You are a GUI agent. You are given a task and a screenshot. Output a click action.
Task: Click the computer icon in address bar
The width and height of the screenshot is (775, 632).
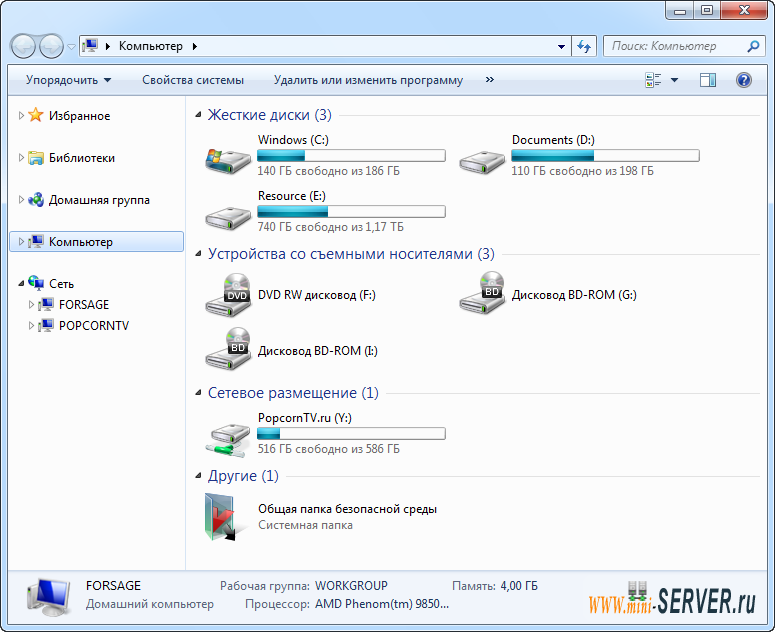click(91, 45)
